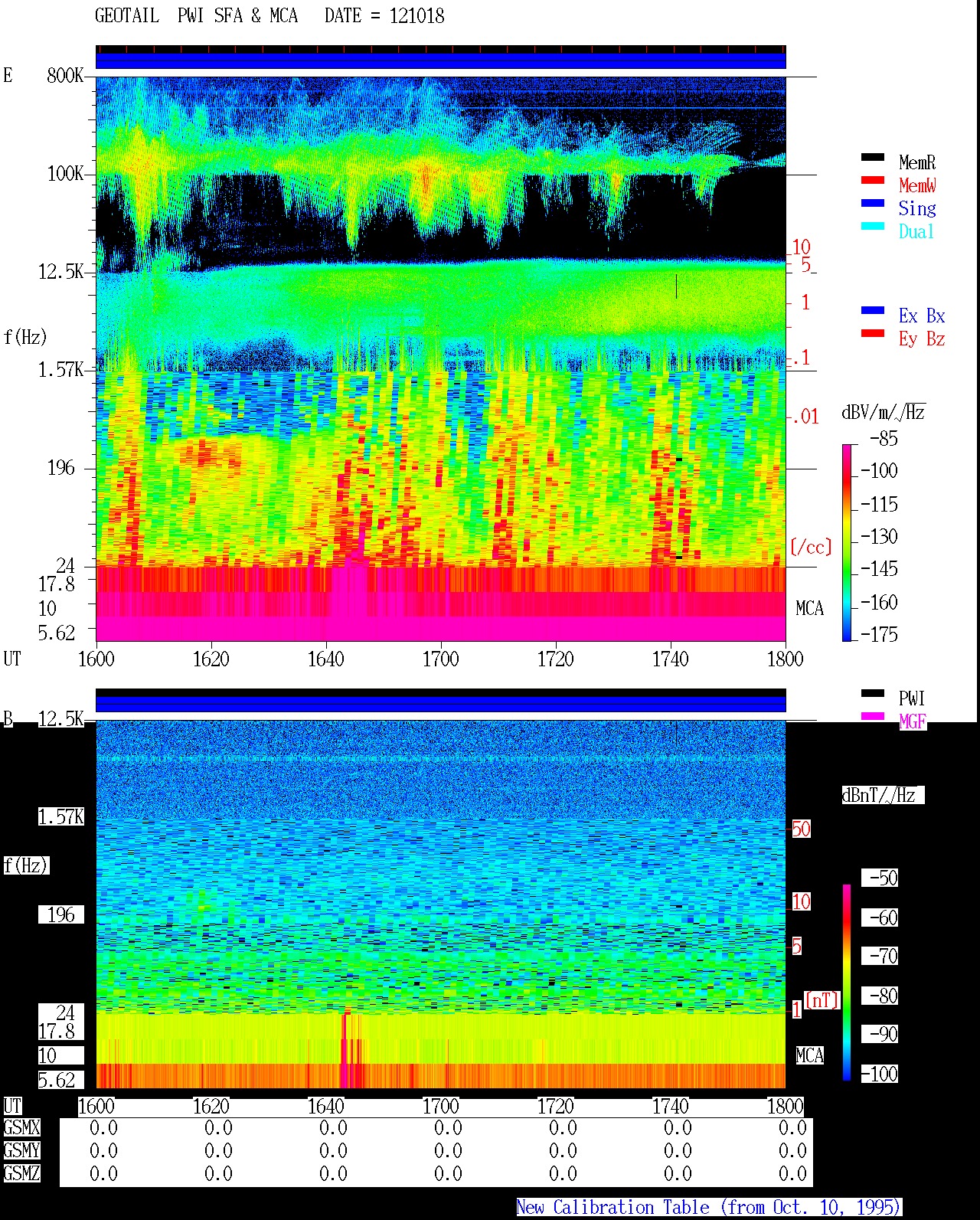Screen dimensions: 980x1220
Task: Click the -175 color scale value
Action: (879, 634)
